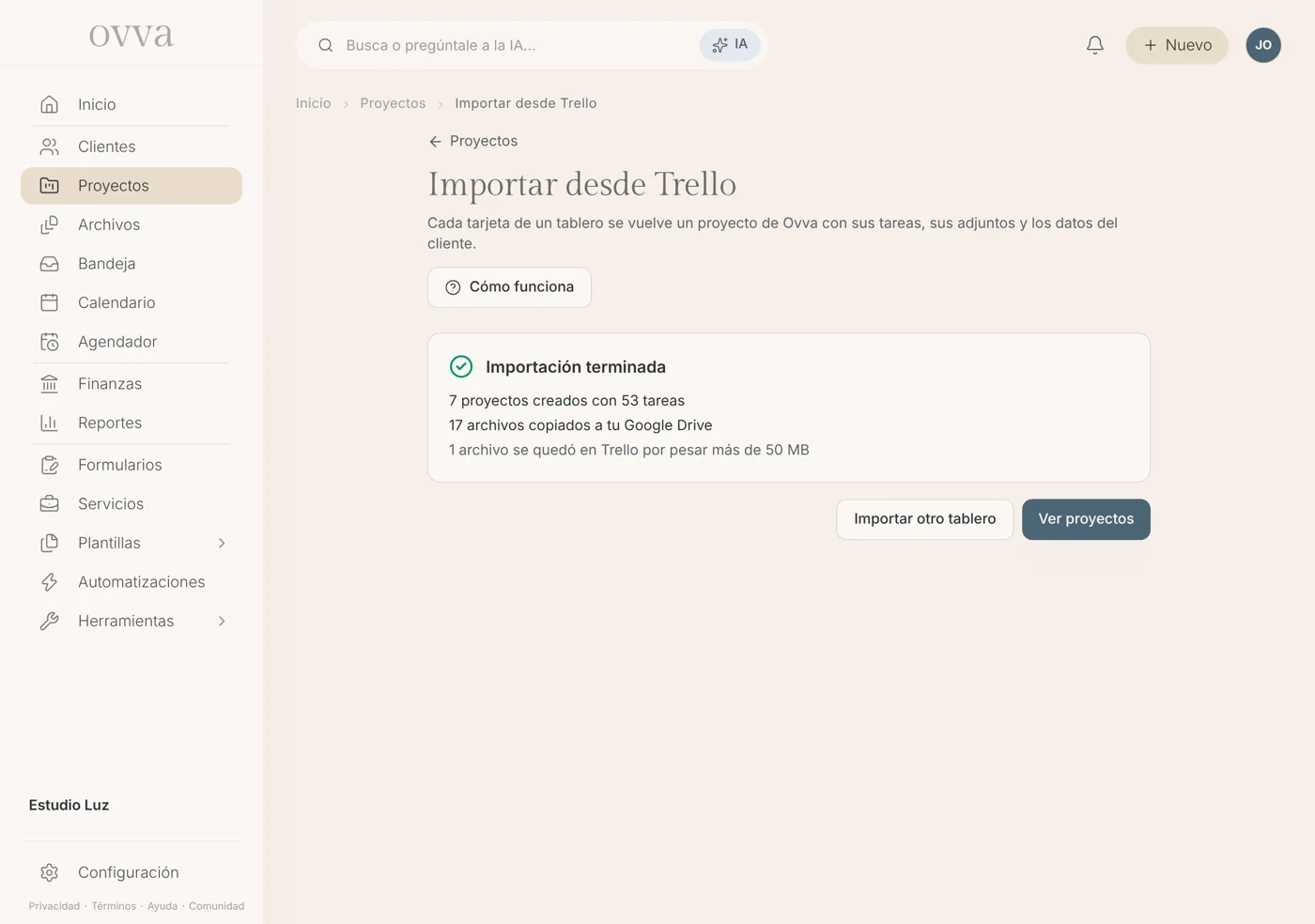Viewport: 1315px width, 924px height.
Task: Open the Servicios briefcase icon
Action: coord(50,504)
